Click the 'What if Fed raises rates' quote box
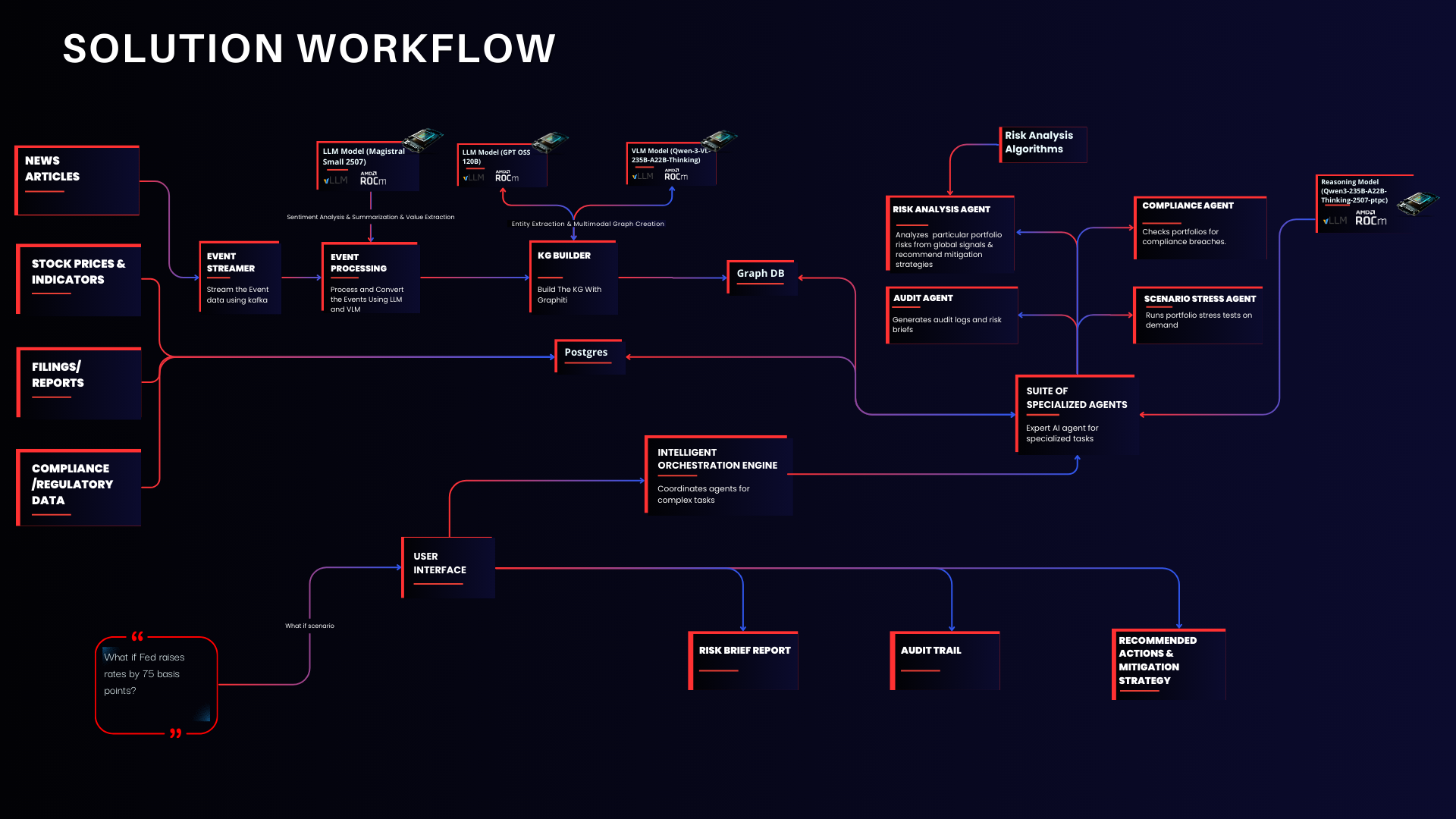 tap(156, 686)
